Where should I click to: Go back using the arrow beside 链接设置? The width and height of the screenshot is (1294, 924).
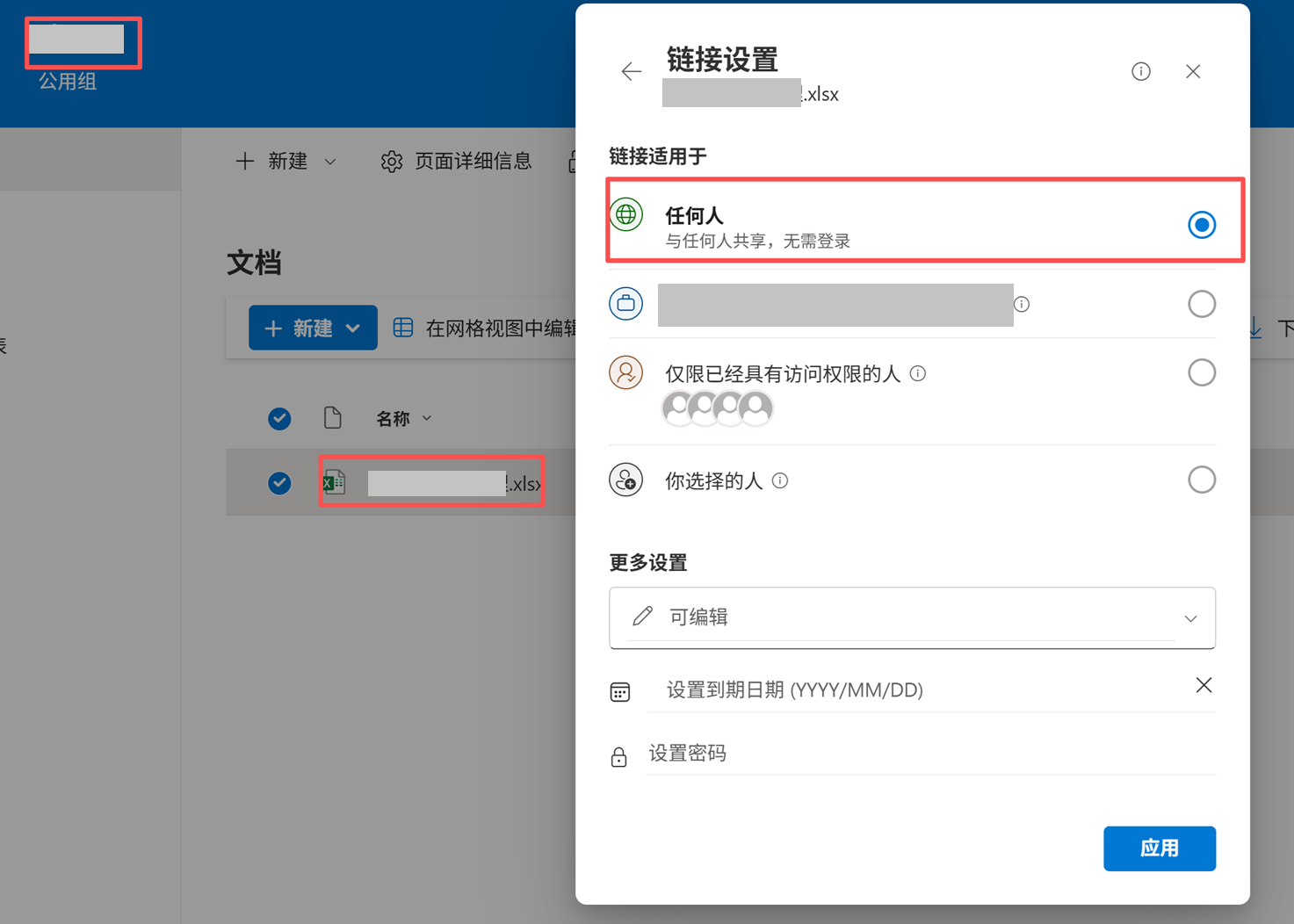(x=631, y=72)
